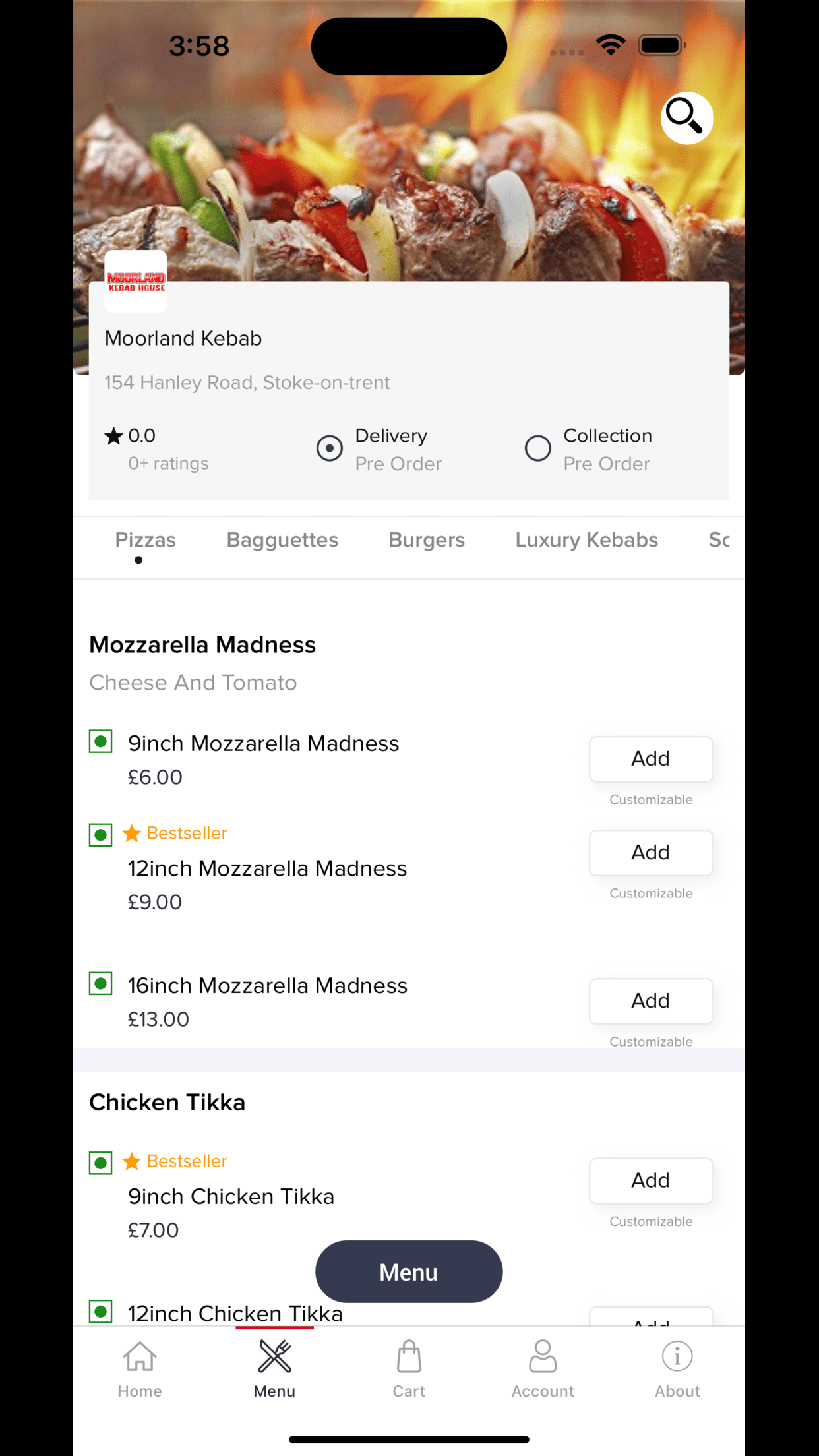Tap the green veg indicator for 9inch Mozzarella Madness
819x1456 pixels.
coord(101,741)
